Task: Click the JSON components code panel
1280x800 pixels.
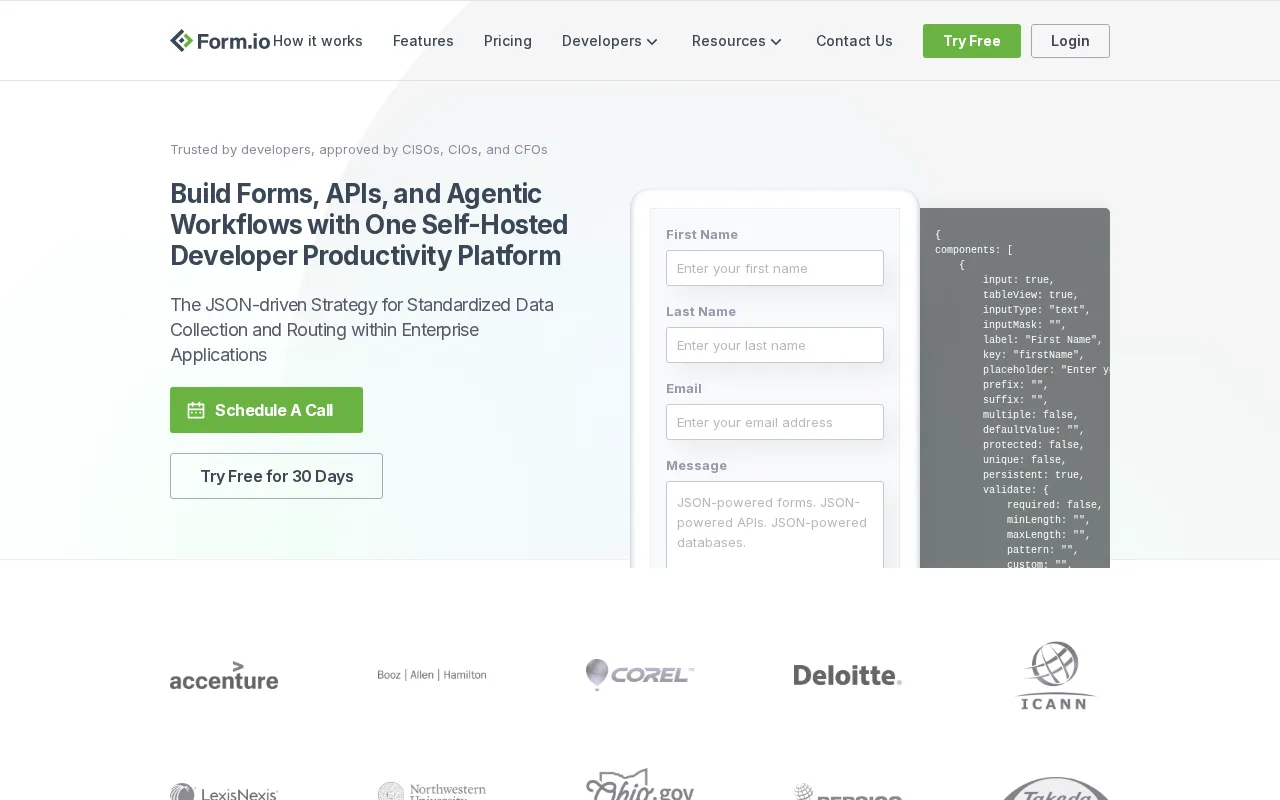Action: (x=1015, y=388)
